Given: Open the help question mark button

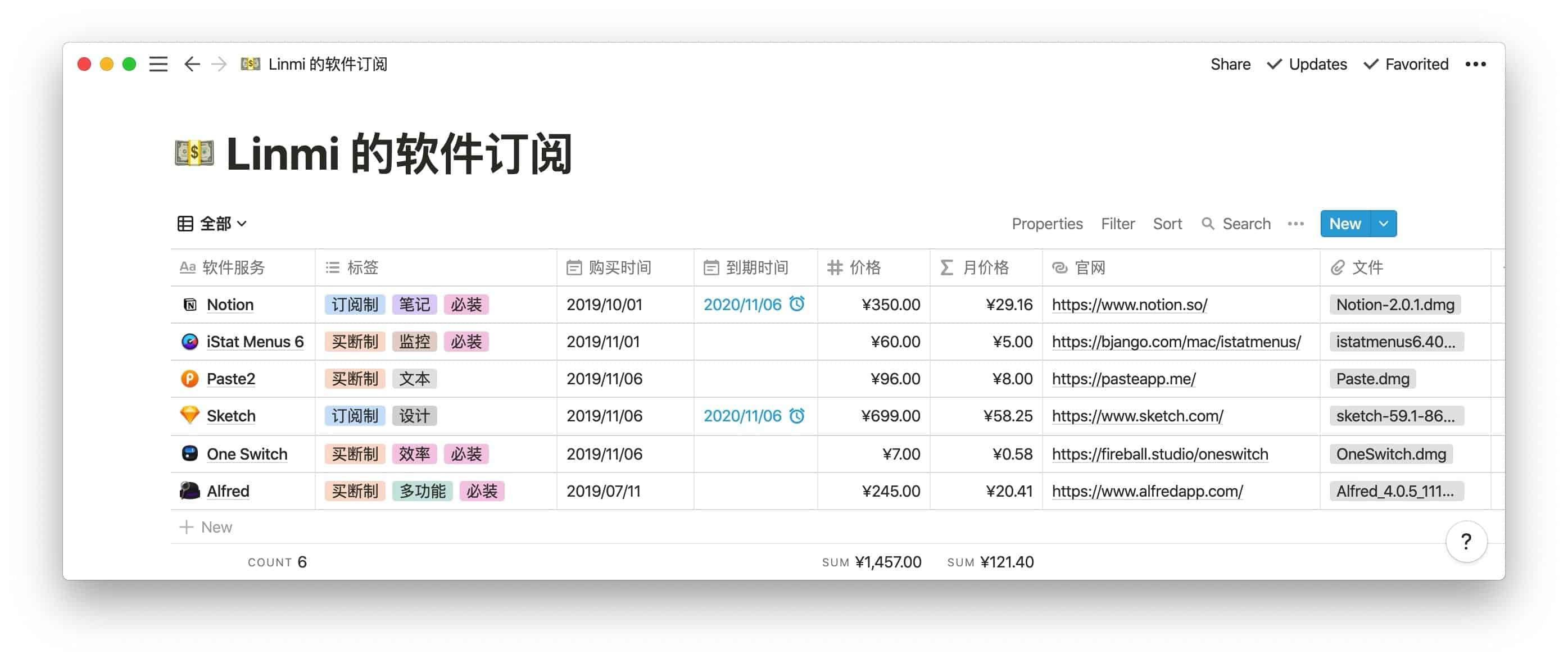Looking at the screenshot, I should [1466, 541].
